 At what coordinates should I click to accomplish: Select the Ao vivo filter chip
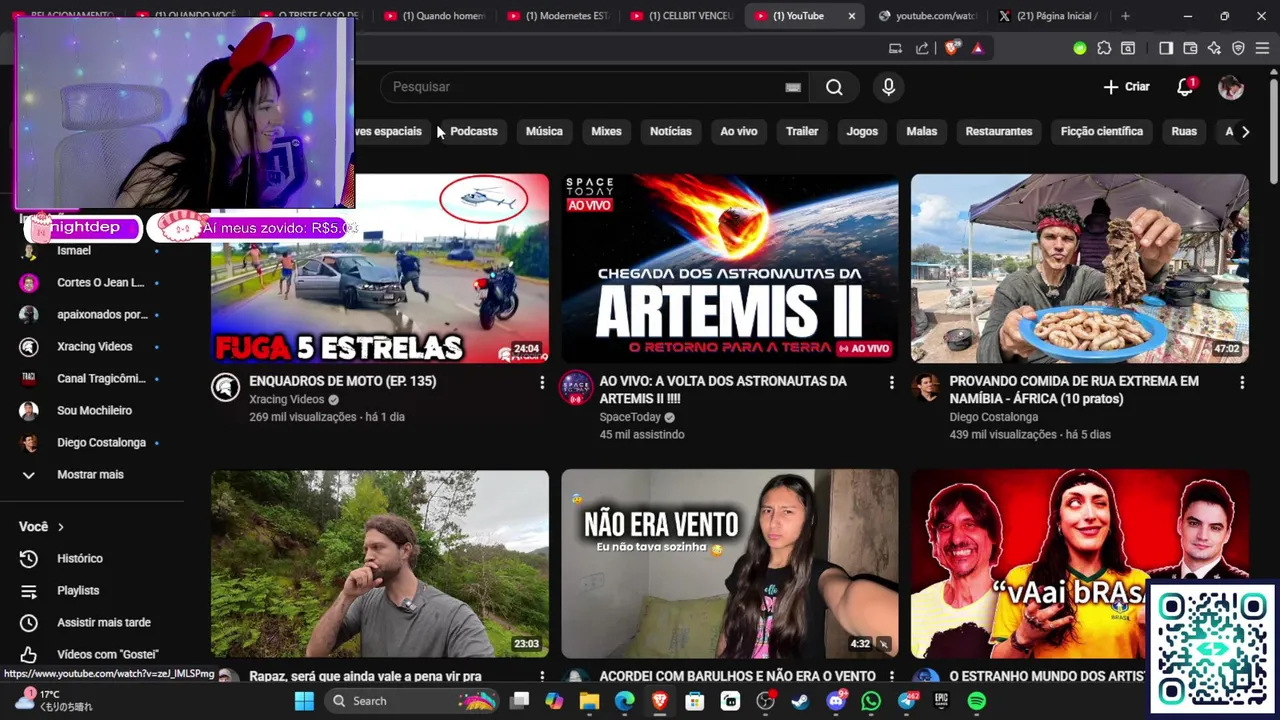point(739,131)
